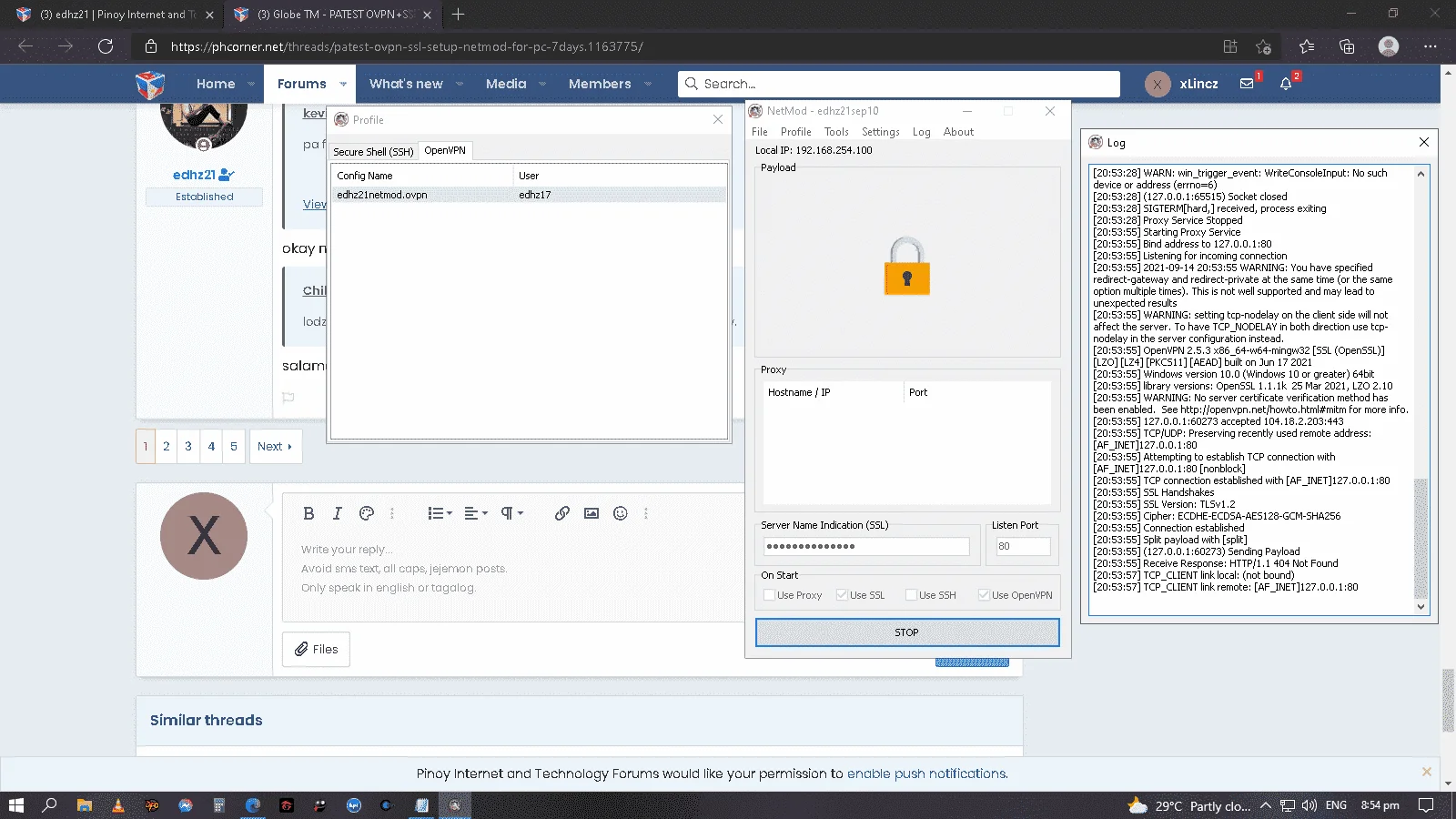Toggle the Use OpenVPN checkbox in NetMod
The width and height of the screenshot is (1456, 819).
tap(984, 595)
